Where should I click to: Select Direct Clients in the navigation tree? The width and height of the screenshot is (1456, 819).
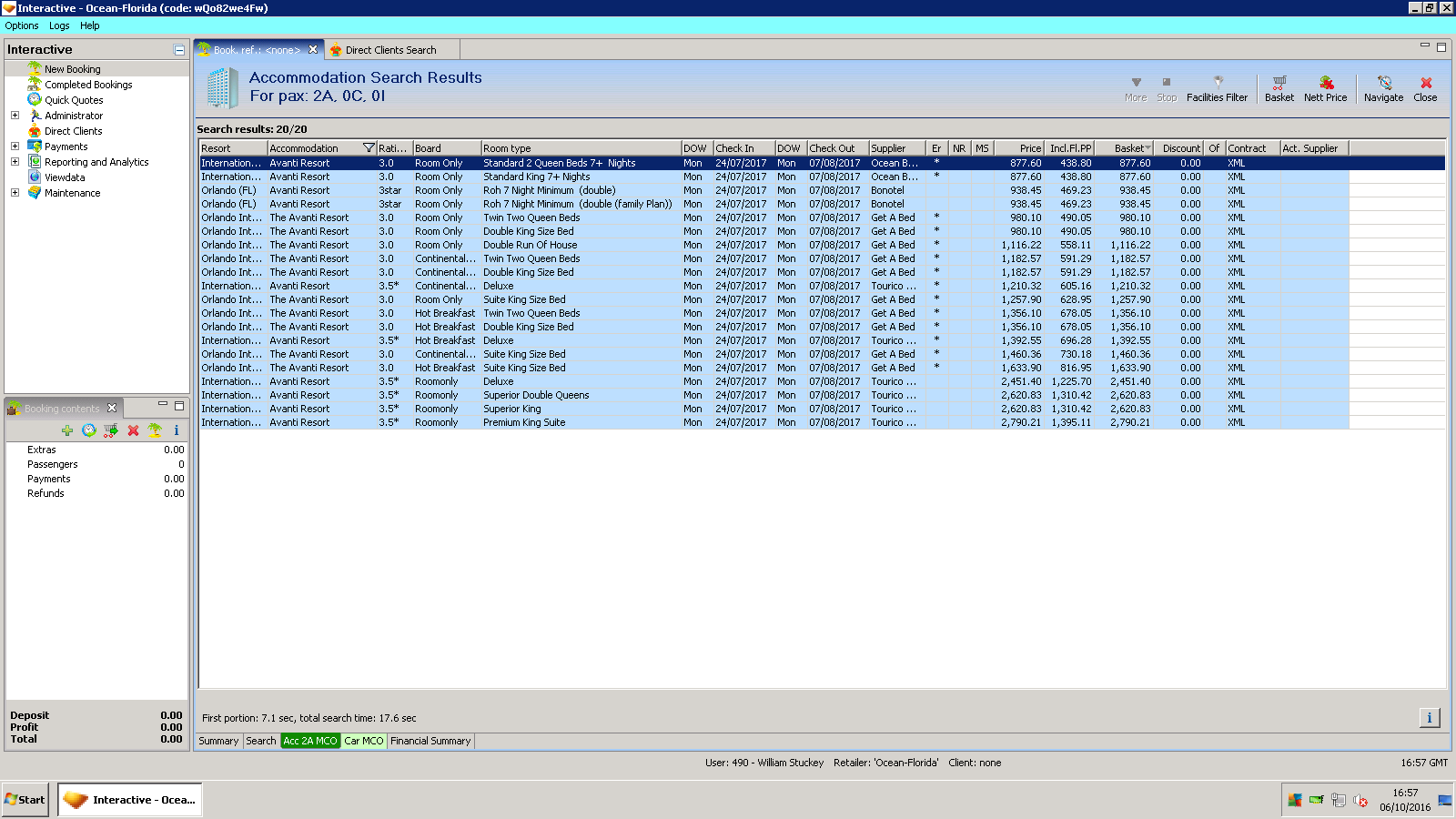74,131
